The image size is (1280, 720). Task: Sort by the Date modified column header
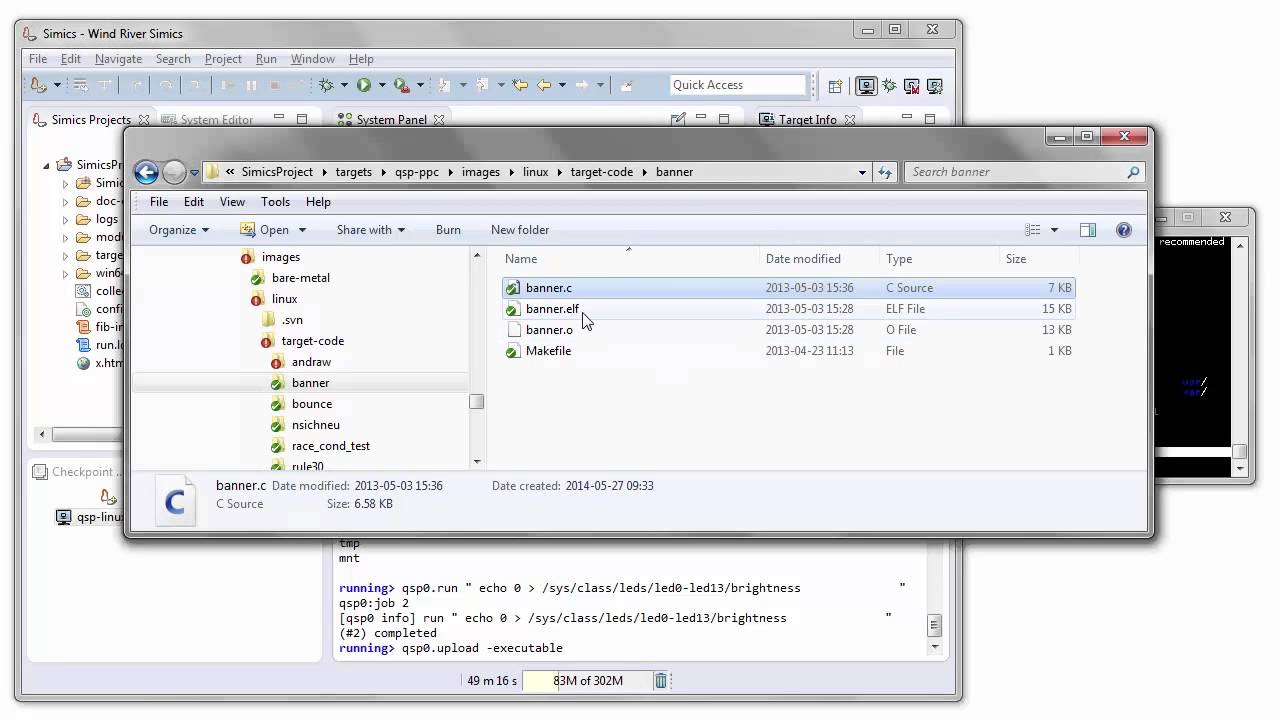(803, 259)
